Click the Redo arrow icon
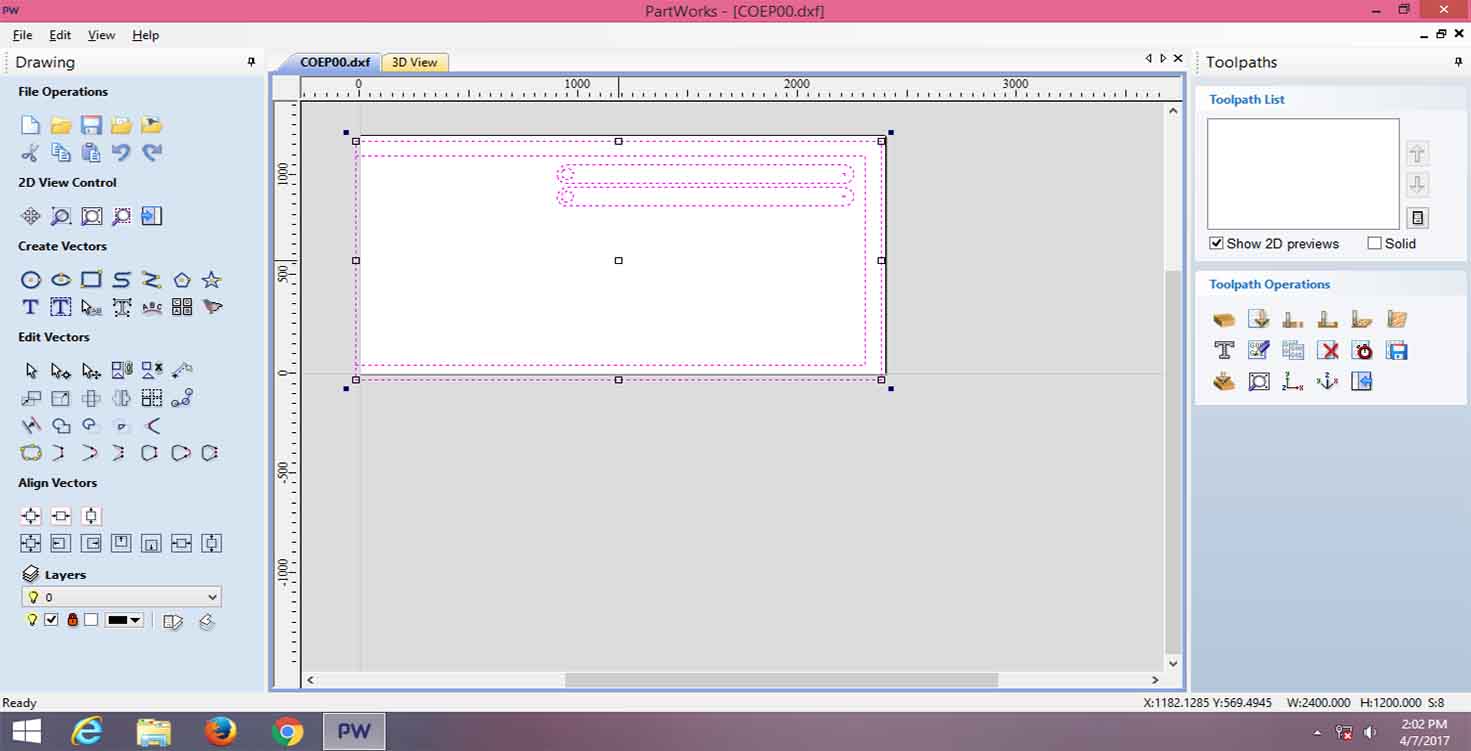 coord(152,153)
